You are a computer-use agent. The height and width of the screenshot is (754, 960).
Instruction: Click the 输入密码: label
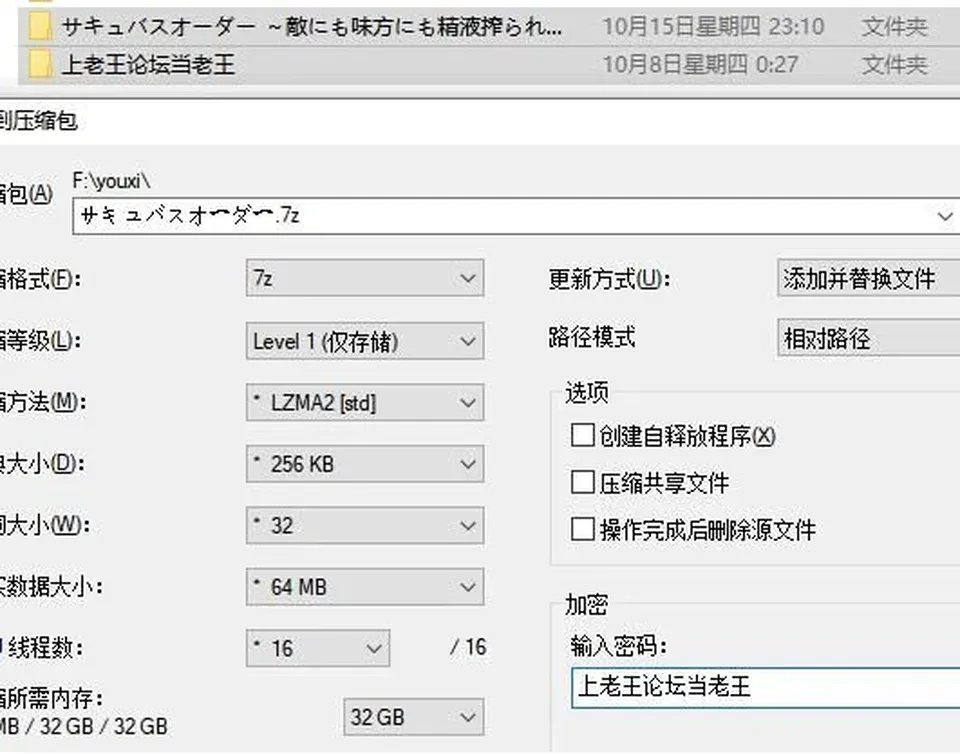(618, 646)
